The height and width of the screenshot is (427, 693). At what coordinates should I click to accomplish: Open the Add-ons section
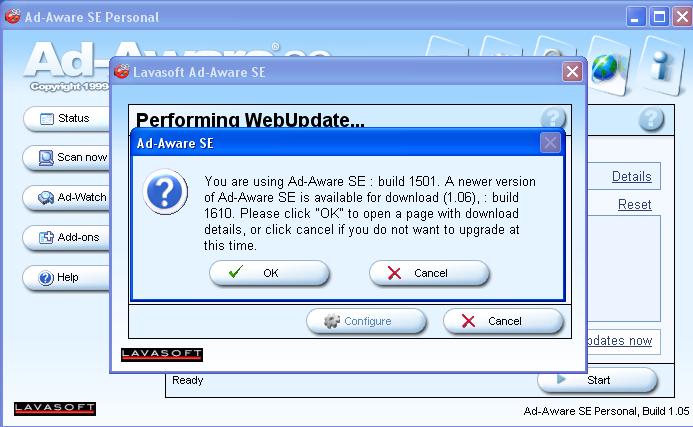[66, 238]
